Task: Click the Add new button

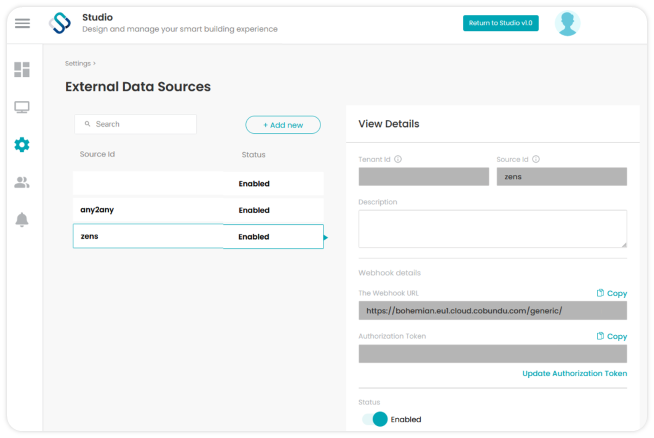Action: [x=283, y=125]
